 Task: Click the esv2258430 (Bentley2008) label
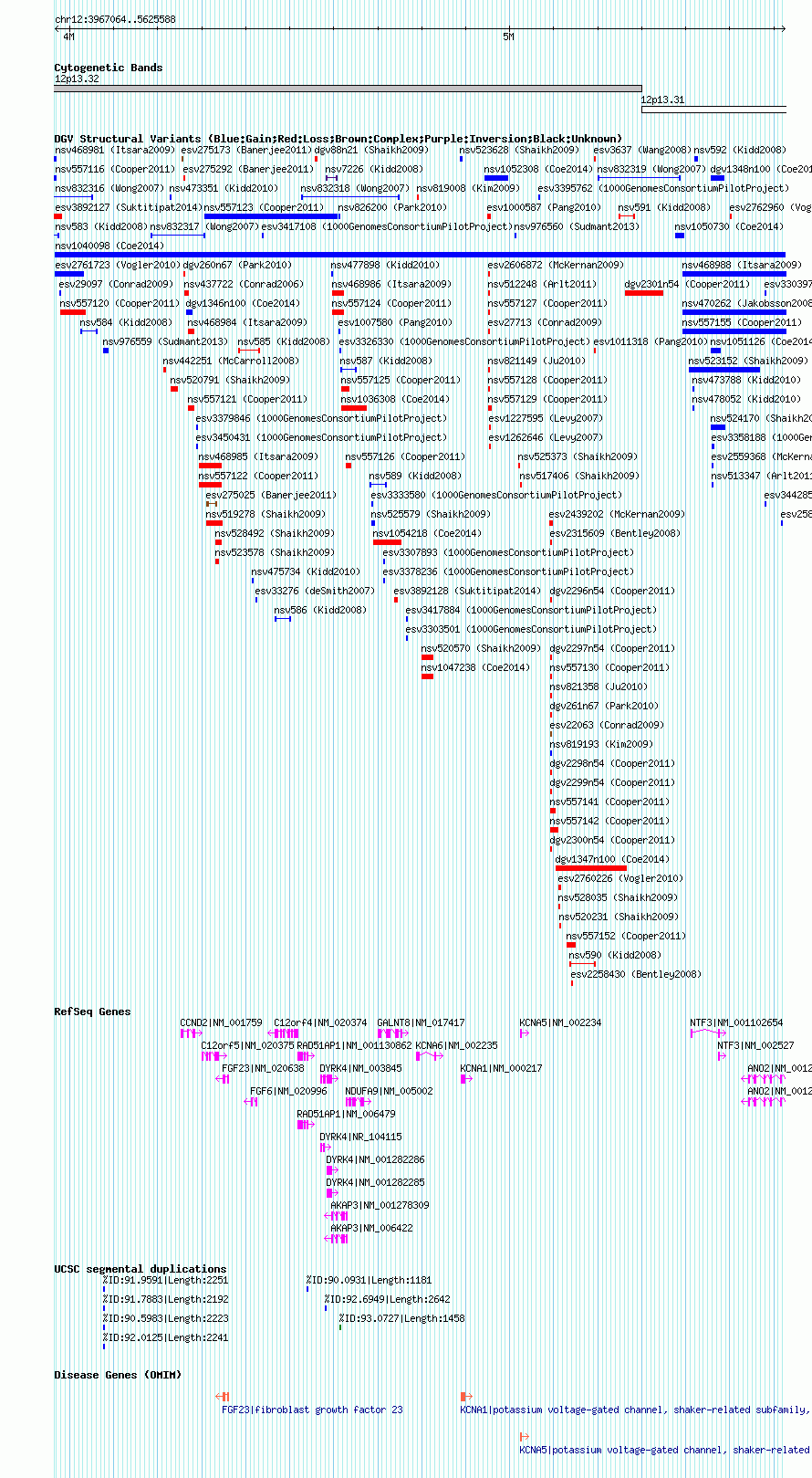click(x=636, y=974)
